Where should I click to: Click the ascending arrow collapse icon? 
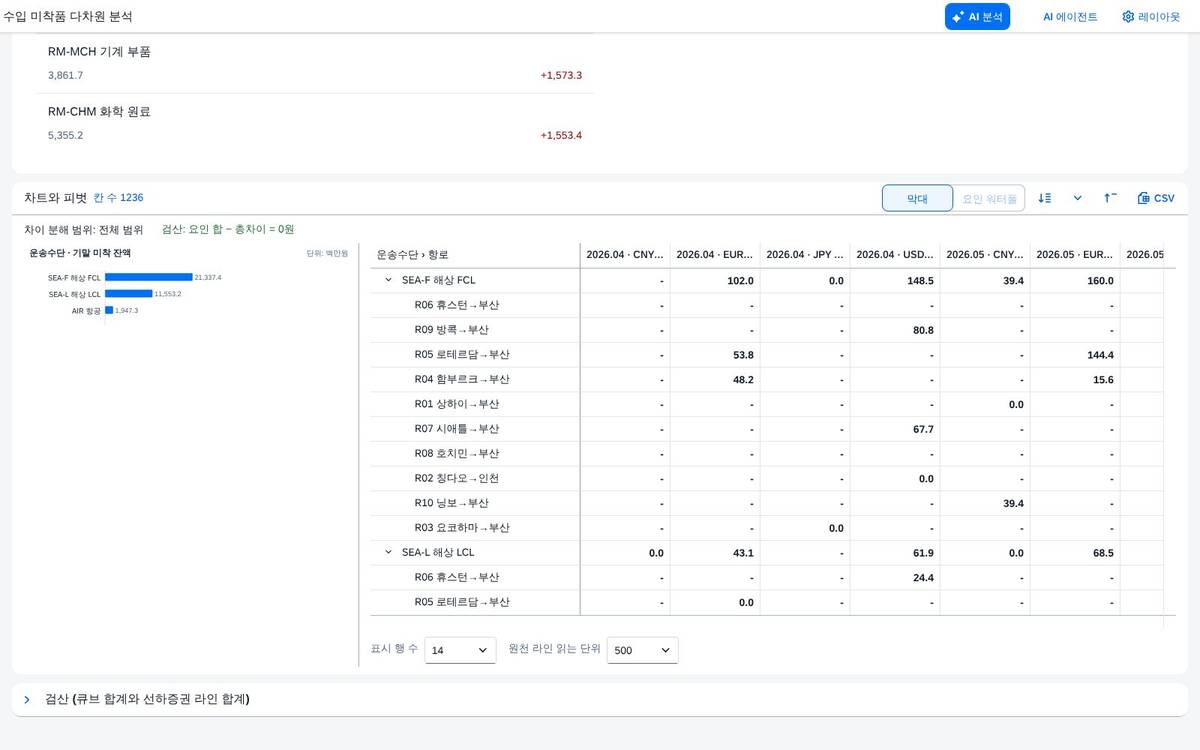click(1111, 198)
